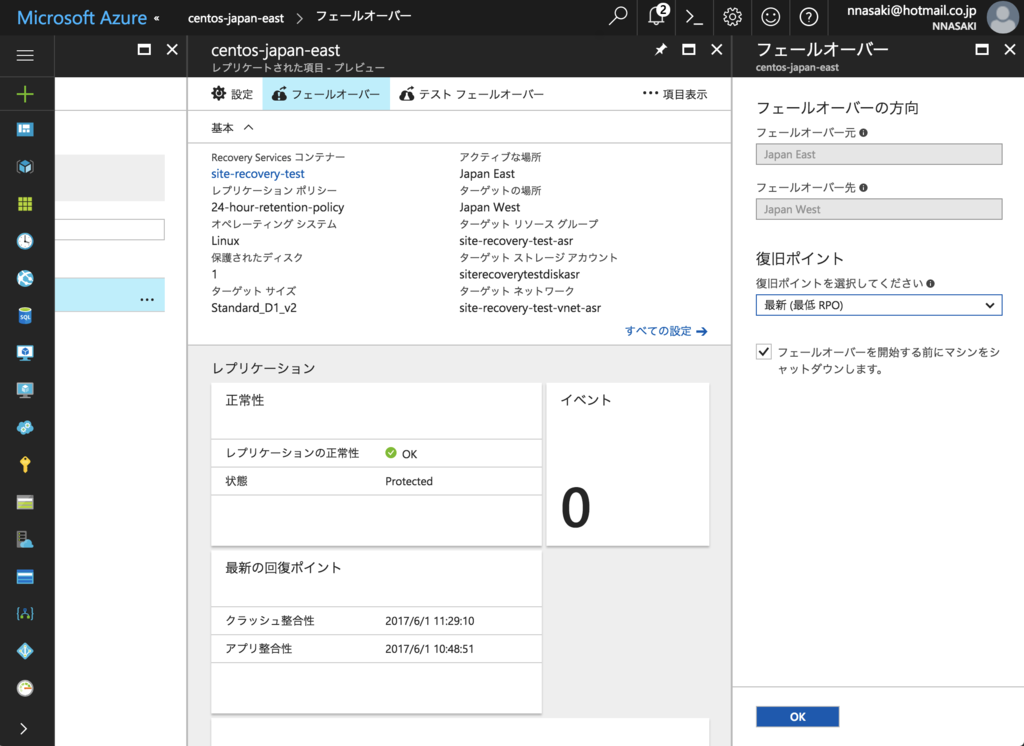Open All resources green grid icon
1024x746 pixels.
click(25, 204)
